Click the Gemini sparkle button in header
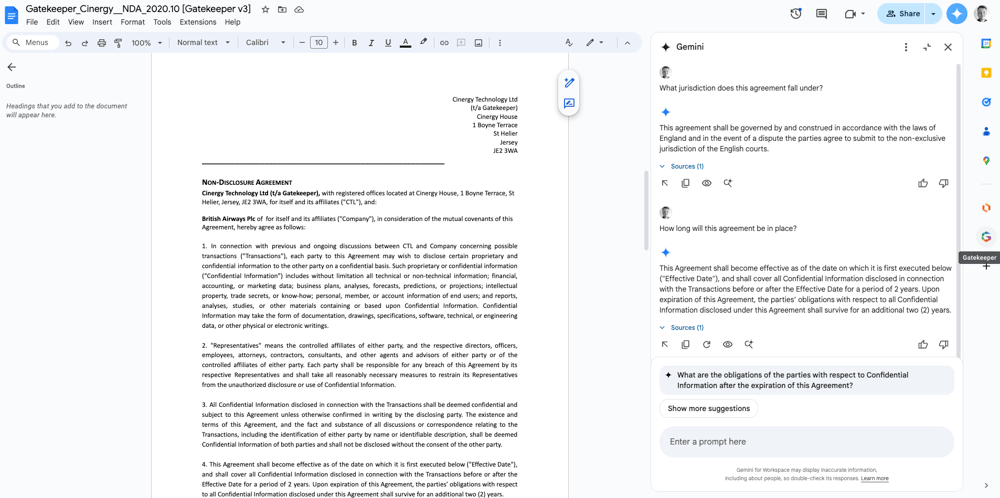Viewport: 1000px width, 498px height. point(957,14)
